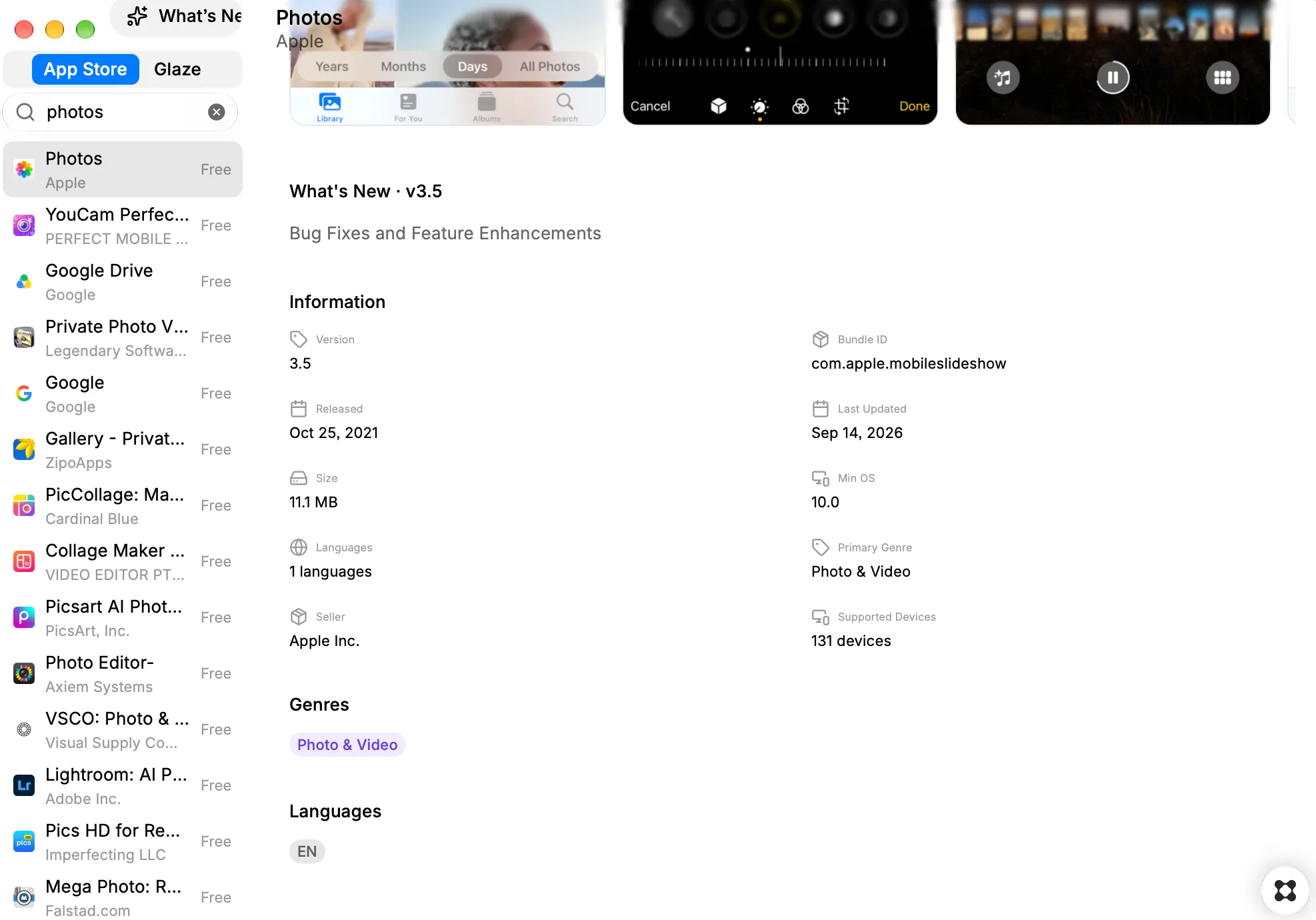Select 'Lightroom: AI P...' result title
This screenshot has width=1316, height=920.
click(x=116, y=775)
